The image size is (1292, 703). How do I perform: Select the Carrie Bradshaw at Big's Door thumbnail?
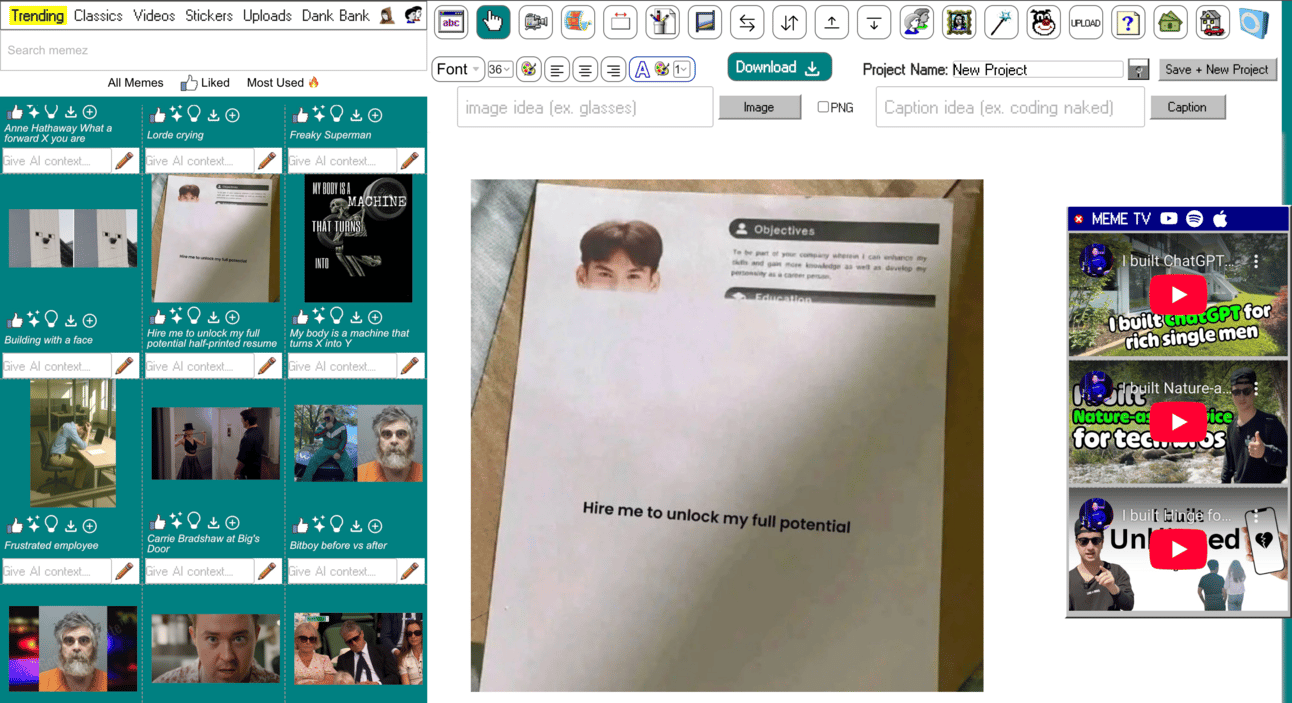215,444
